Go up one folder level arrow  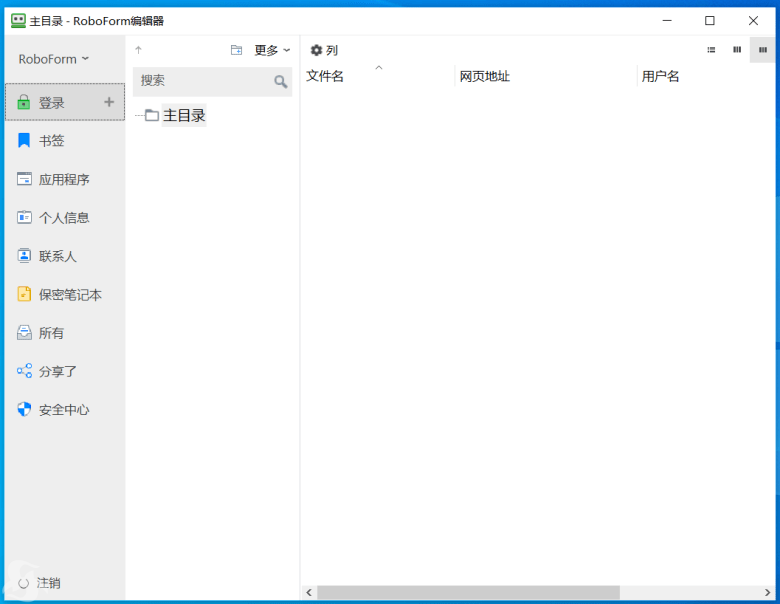pos(138,50)
